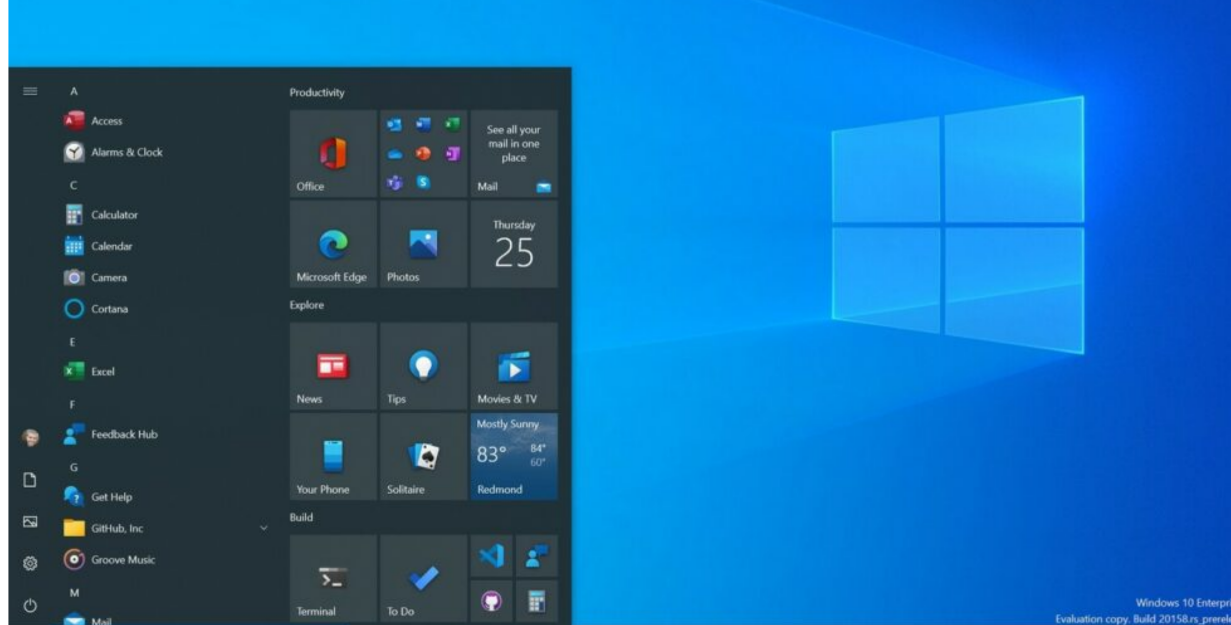Open PowerPoint in the Office apps folder tile
The image size is (1231, 625).
(423, 154)
